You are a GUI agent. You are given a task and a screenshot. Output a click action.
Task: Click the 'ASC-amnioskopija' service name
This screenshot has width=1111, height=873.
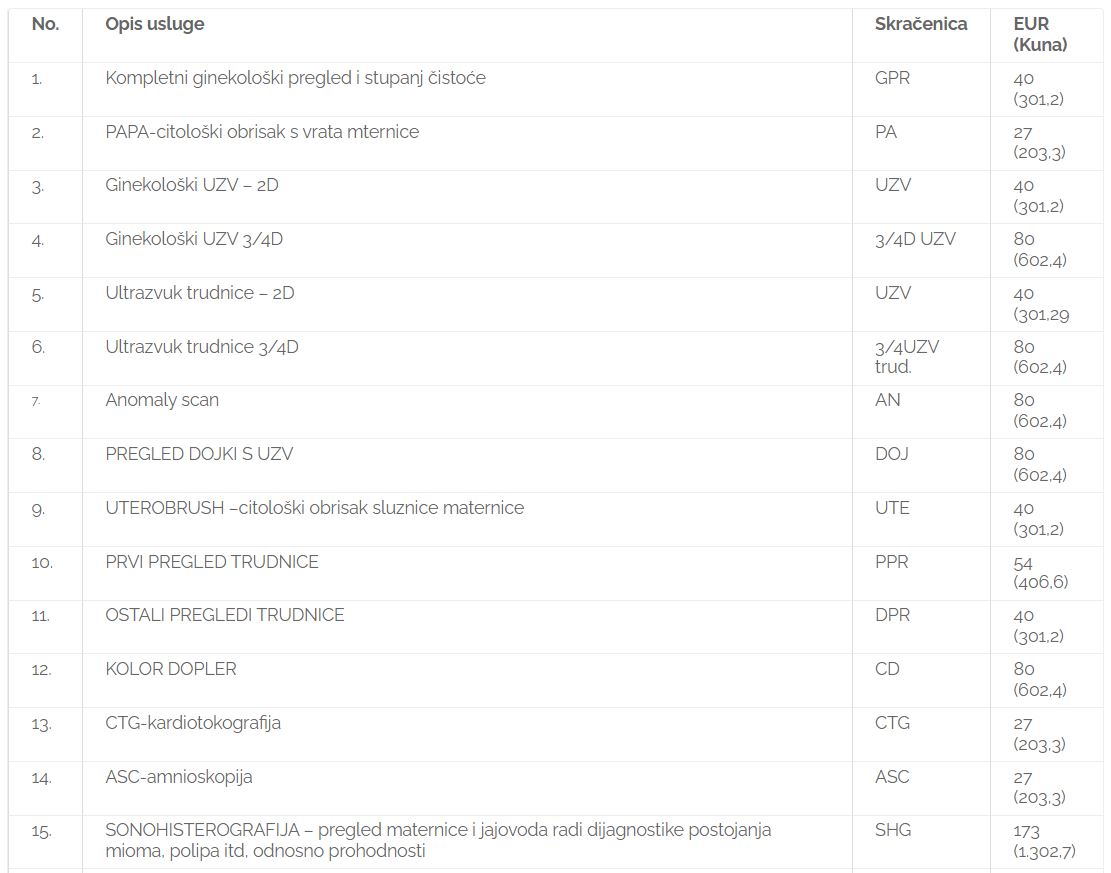click(x=179, y=777)
